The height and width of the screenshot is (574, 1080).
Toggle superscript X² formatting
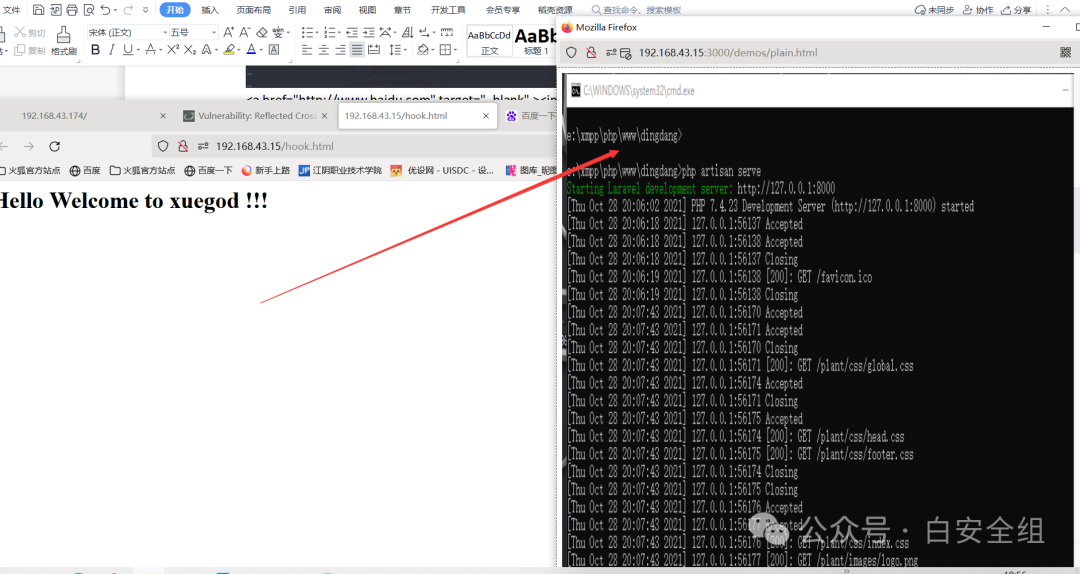tap(173, 50)
